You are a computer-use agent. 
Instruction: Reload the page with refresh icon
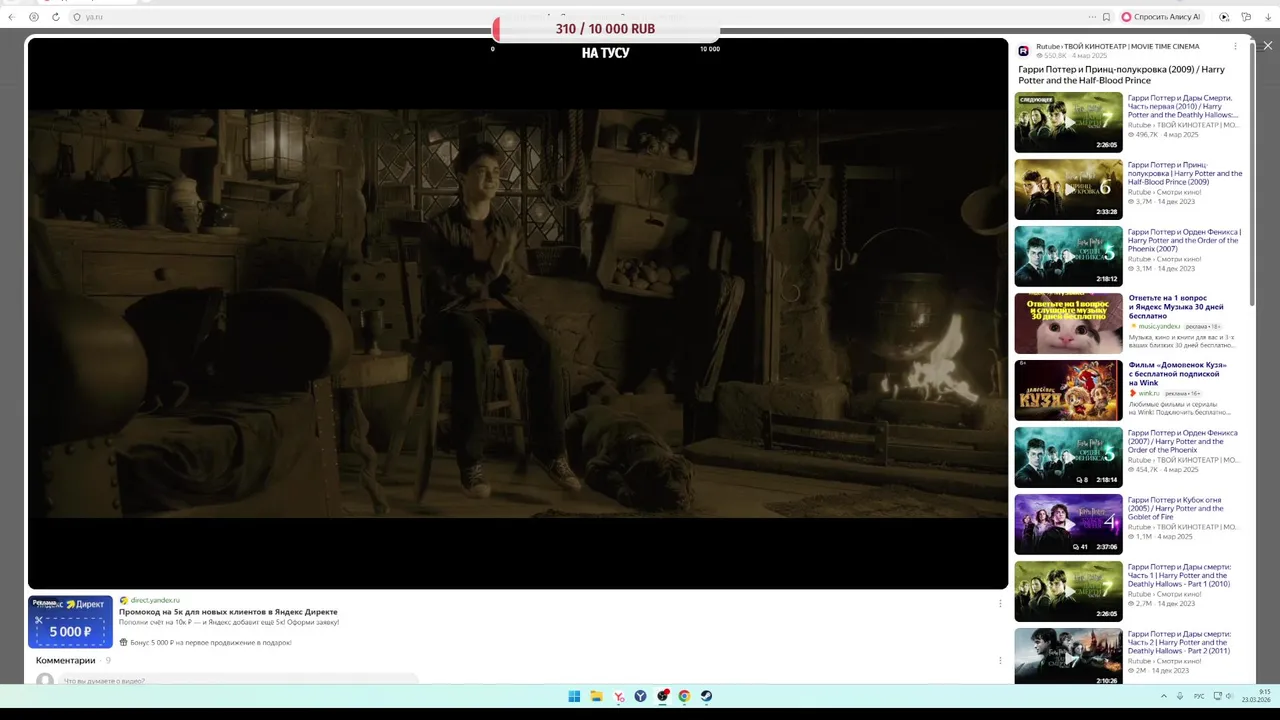[x=55, y=17]
